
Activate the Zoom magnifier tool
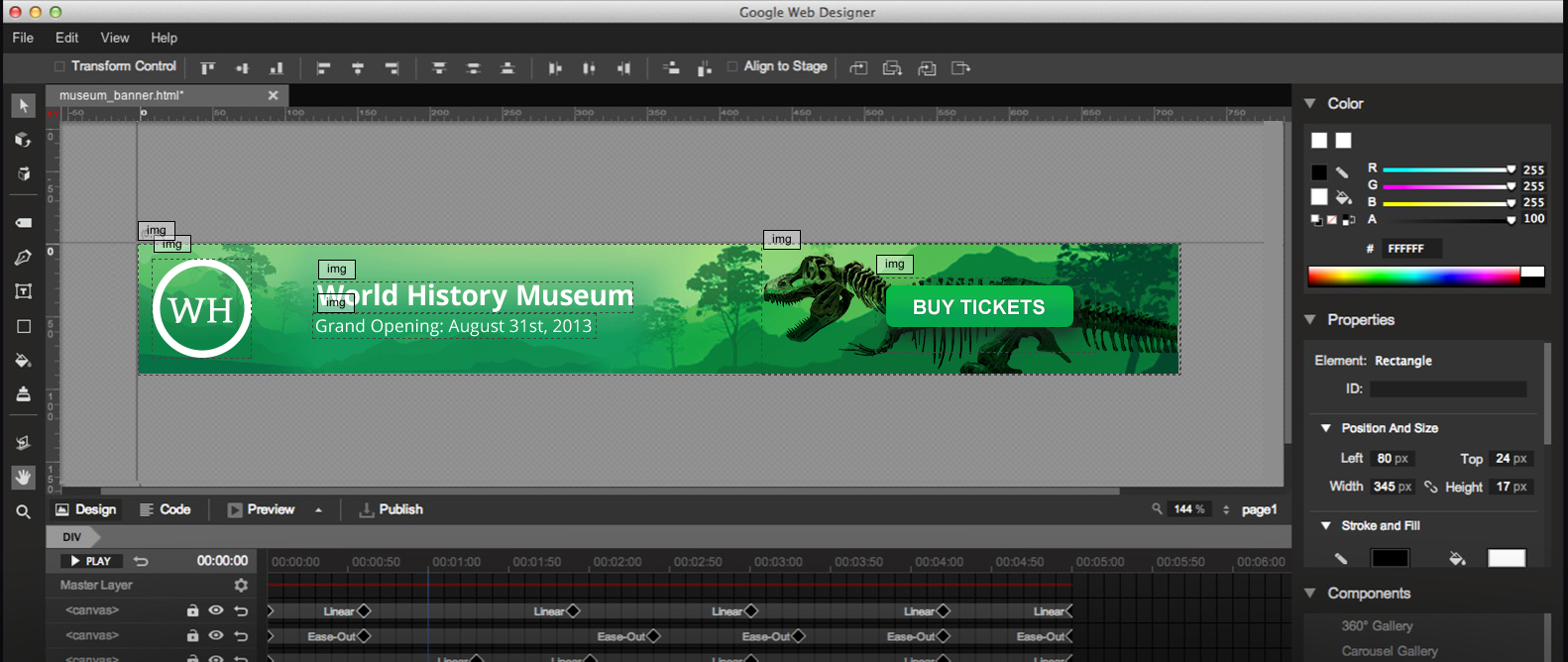23,511
